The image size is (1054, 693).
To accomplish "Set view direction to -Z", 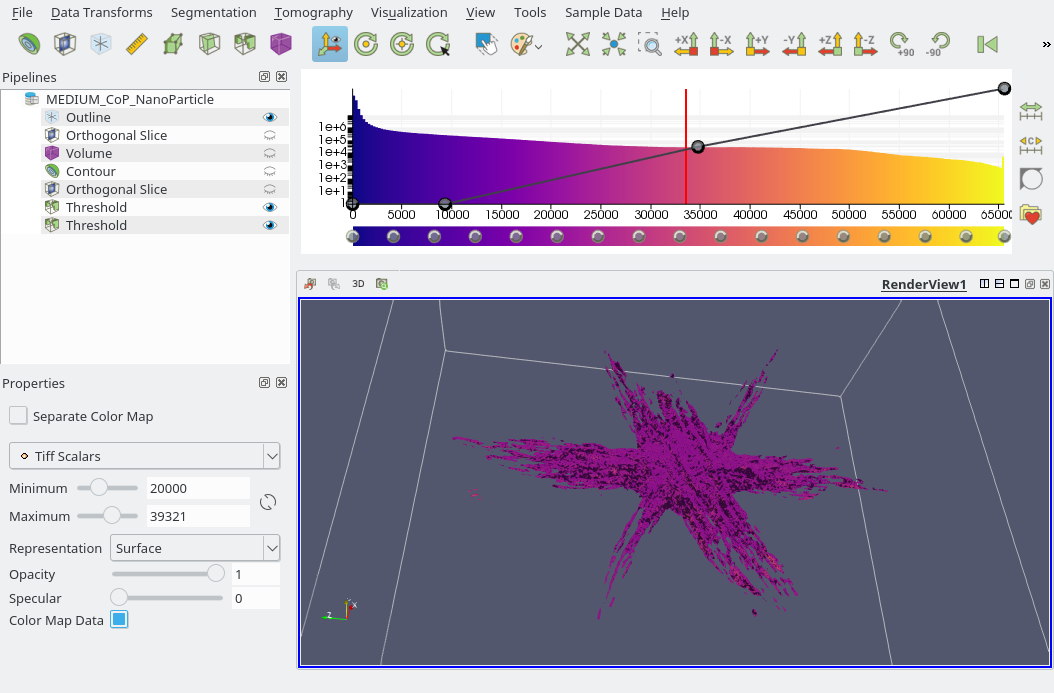I will (x=866, y=44).
